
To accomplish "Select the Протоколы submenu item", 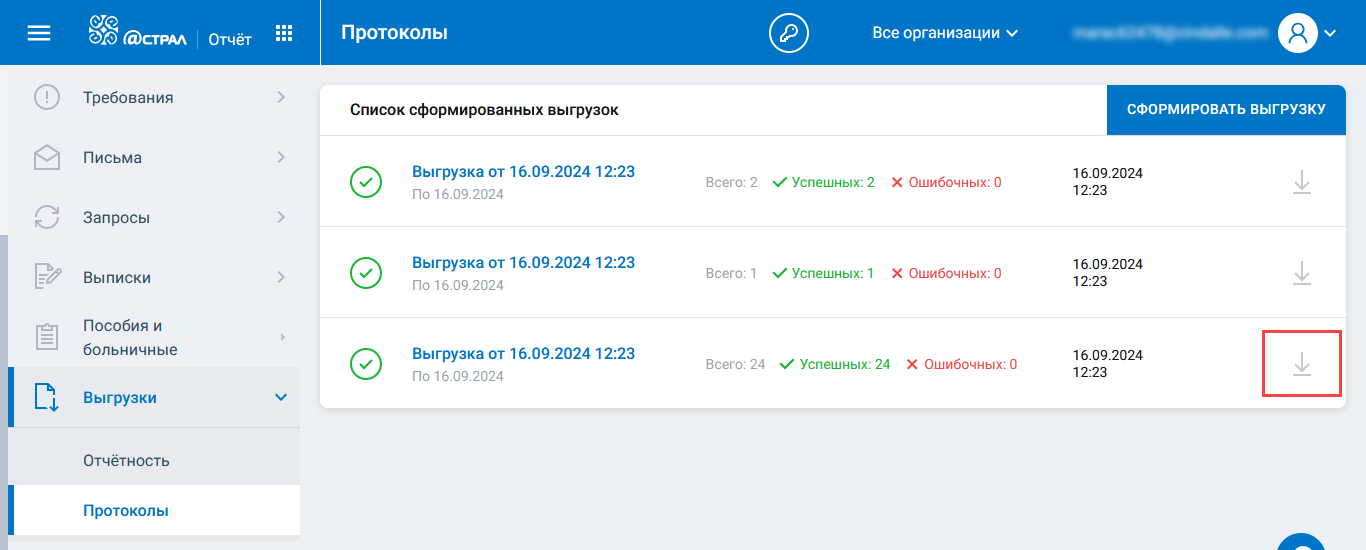I will [x=126, y=511].
